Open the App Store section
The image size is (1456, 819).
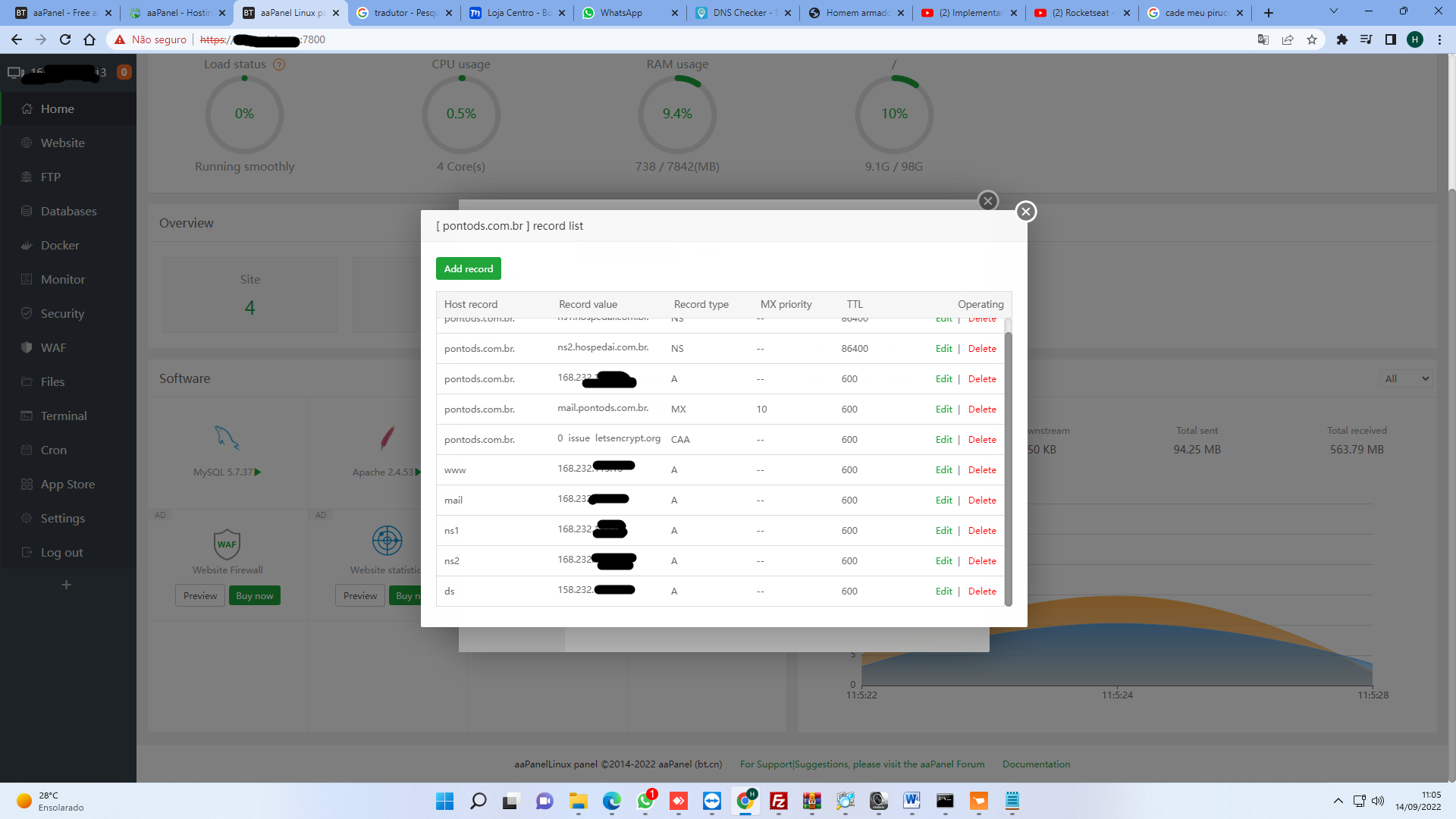click(x=68, y=484)
